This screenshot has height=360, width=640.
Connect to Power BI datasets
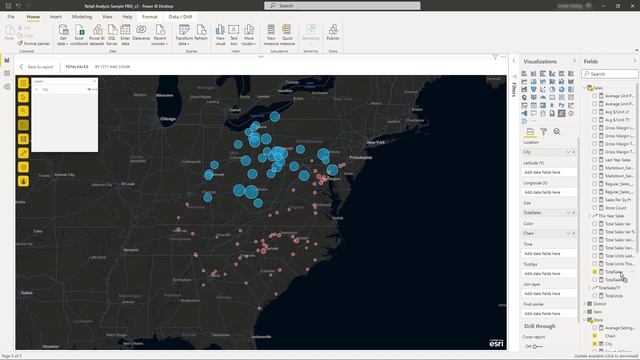pos(97,35)
